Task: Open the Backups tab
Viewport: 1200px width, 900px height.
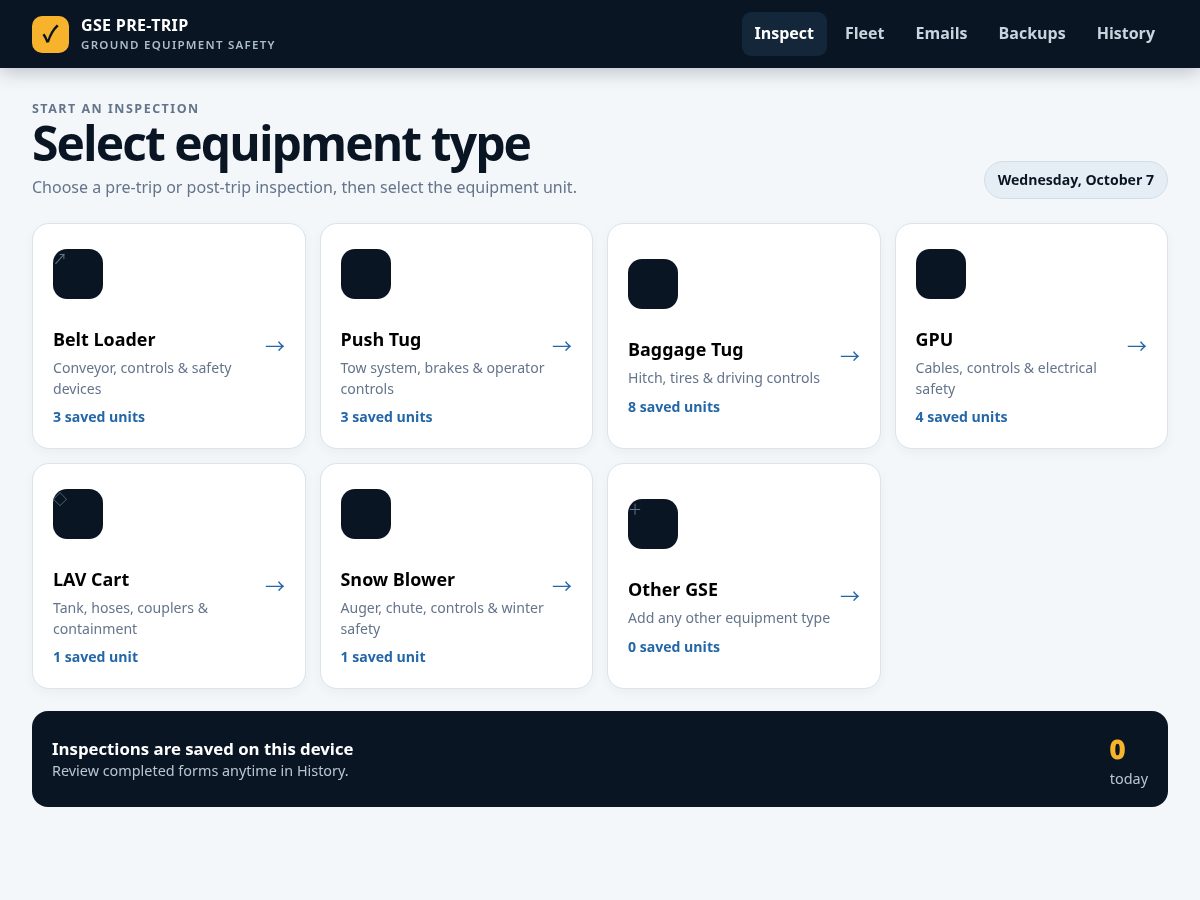Action: [x=1032, y=34]
